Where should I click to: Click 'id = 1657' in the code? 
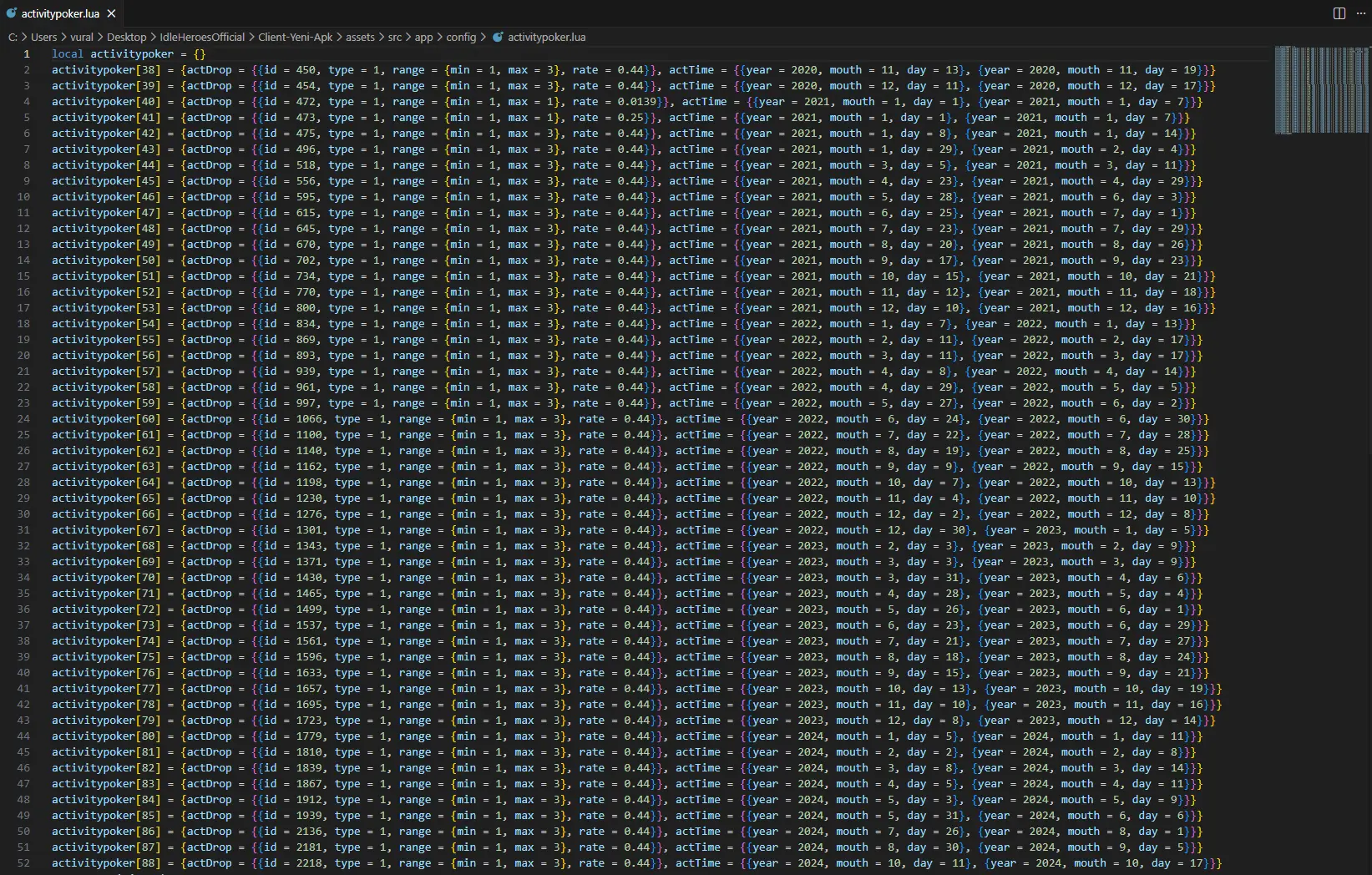(x=292, y=689)
